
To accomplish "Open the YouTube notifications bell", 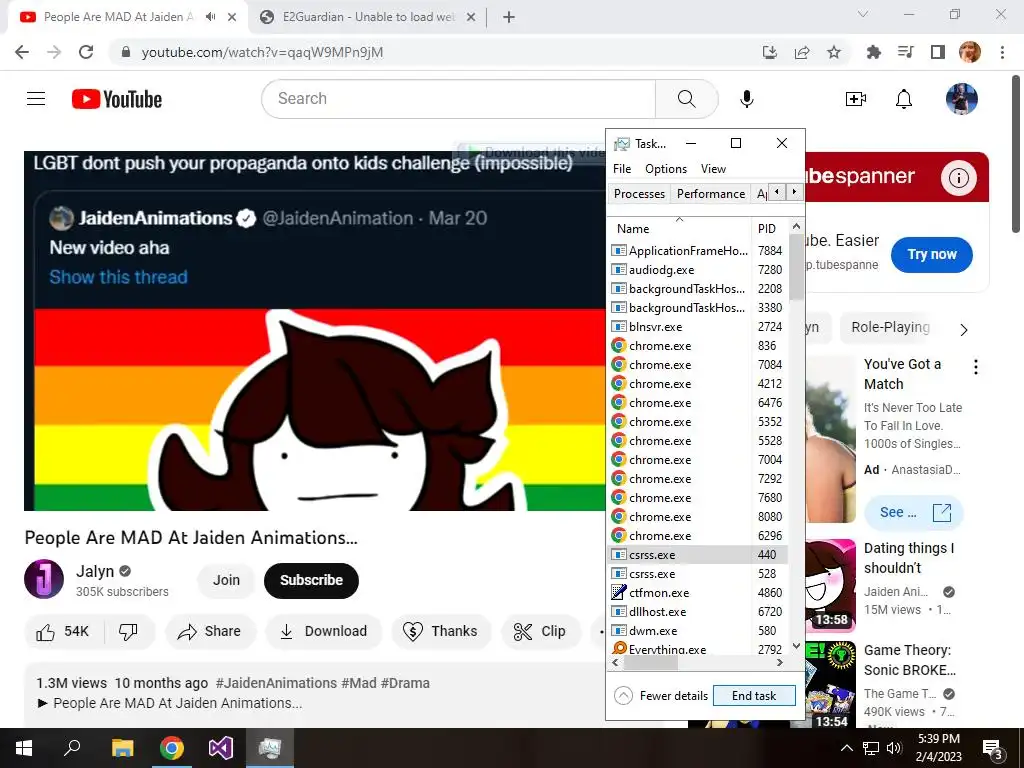I will click(x=904, y=99).
